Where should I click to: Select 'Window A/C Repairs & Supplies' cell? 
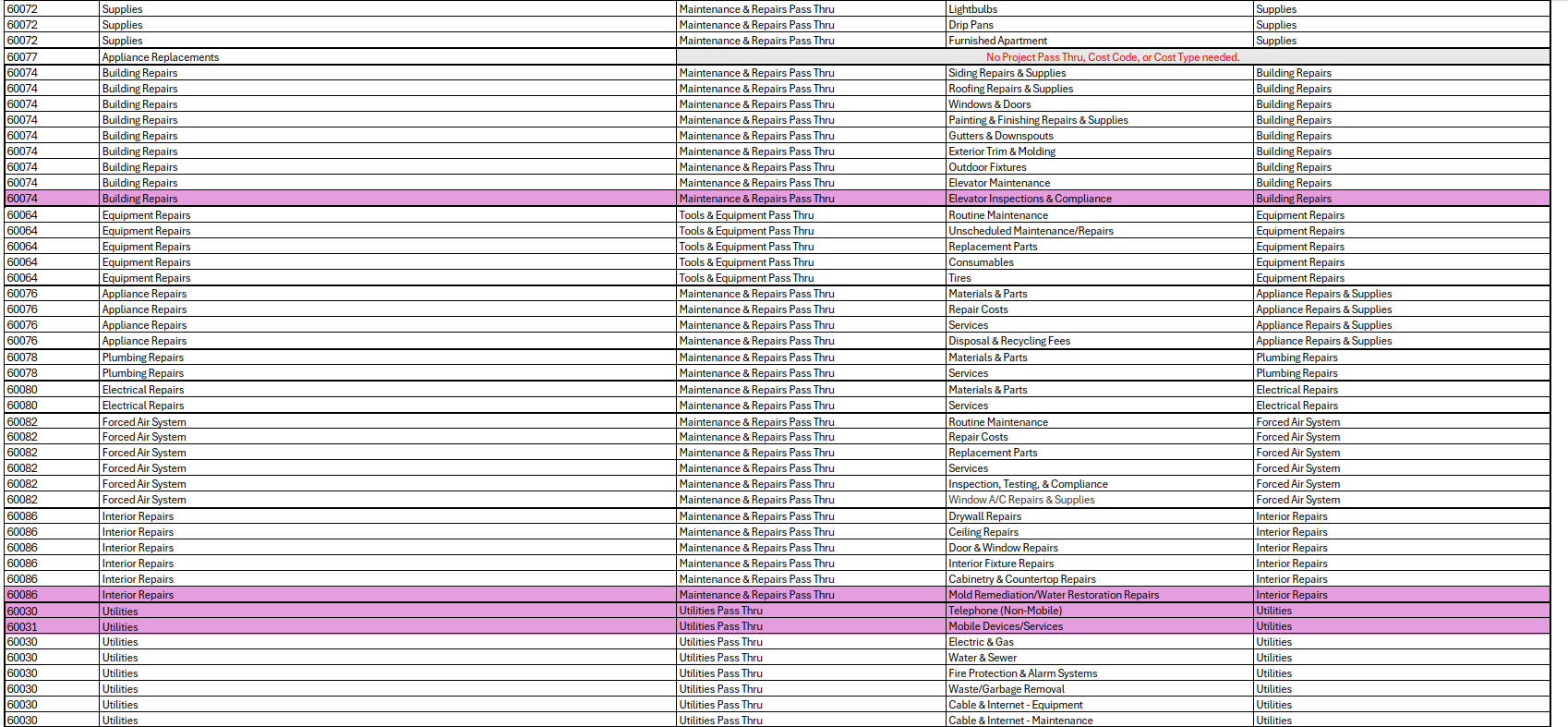point(1099,500)
